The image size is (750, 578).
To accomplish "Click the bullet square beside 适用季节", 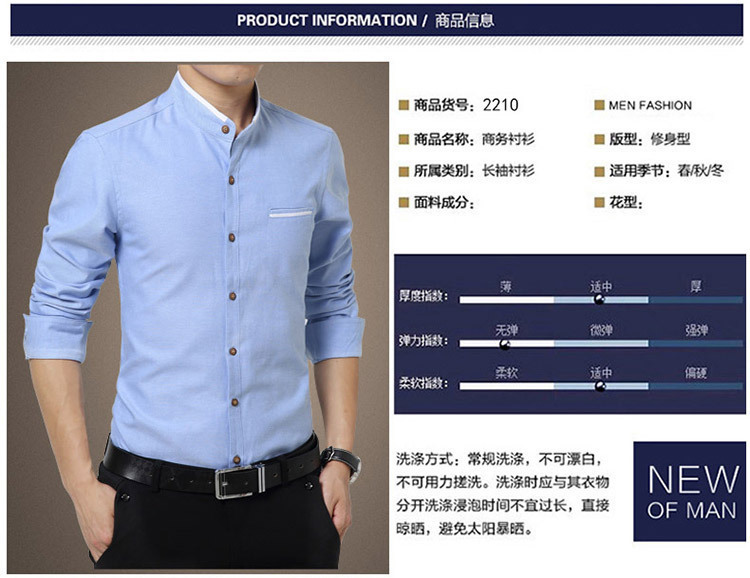I will tap(599, 171).
